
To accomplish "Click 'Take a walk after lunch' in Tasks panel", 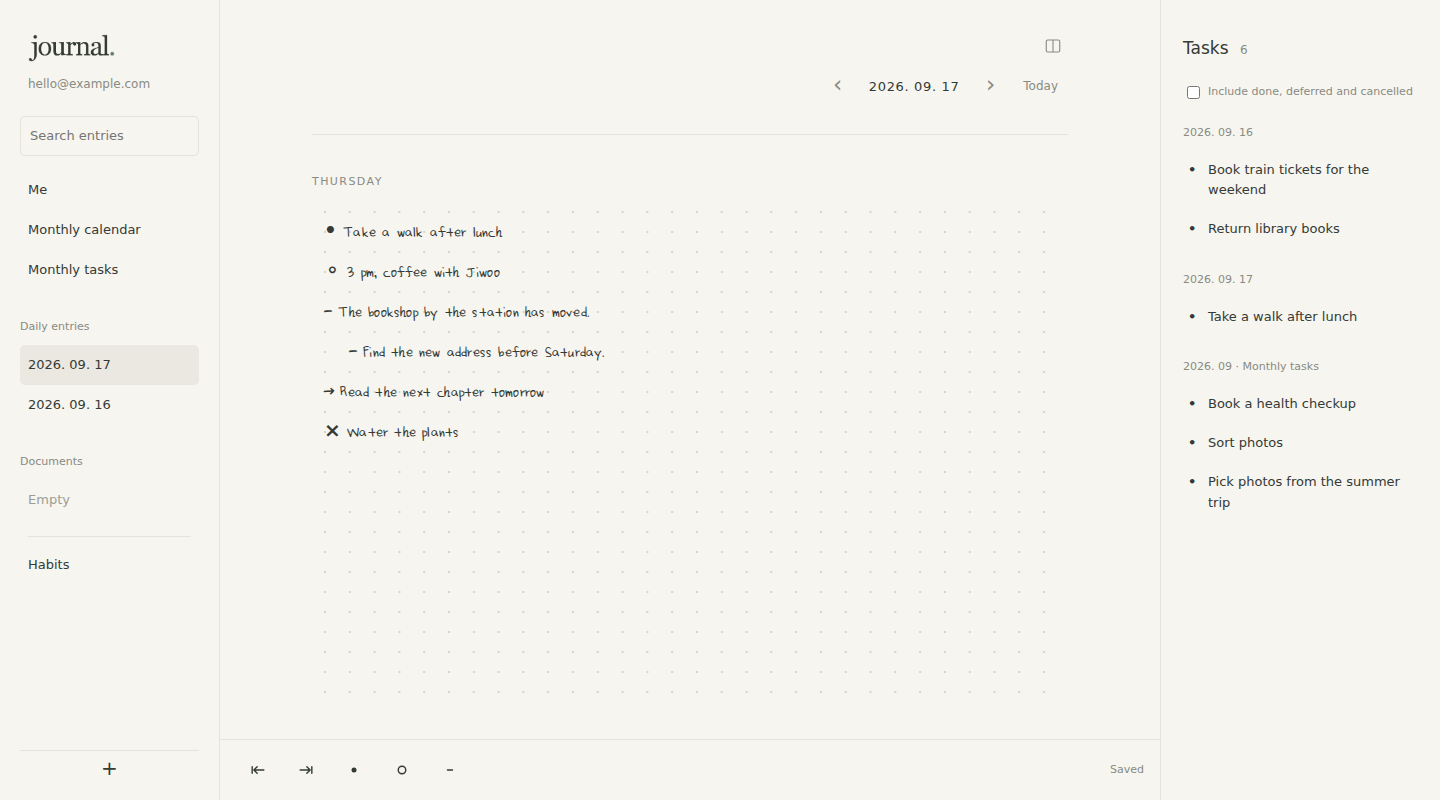I will pos(1282,317).
